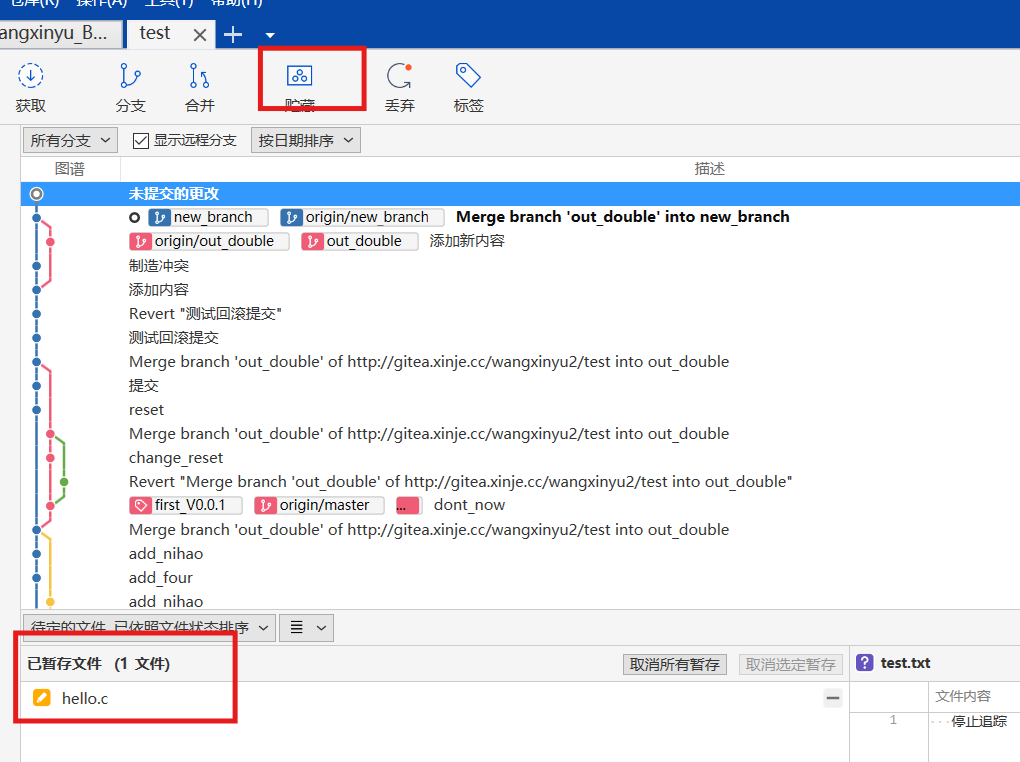Click the origin/new_branch remote label
The image size is (1020, 762).
click(362, 217)
